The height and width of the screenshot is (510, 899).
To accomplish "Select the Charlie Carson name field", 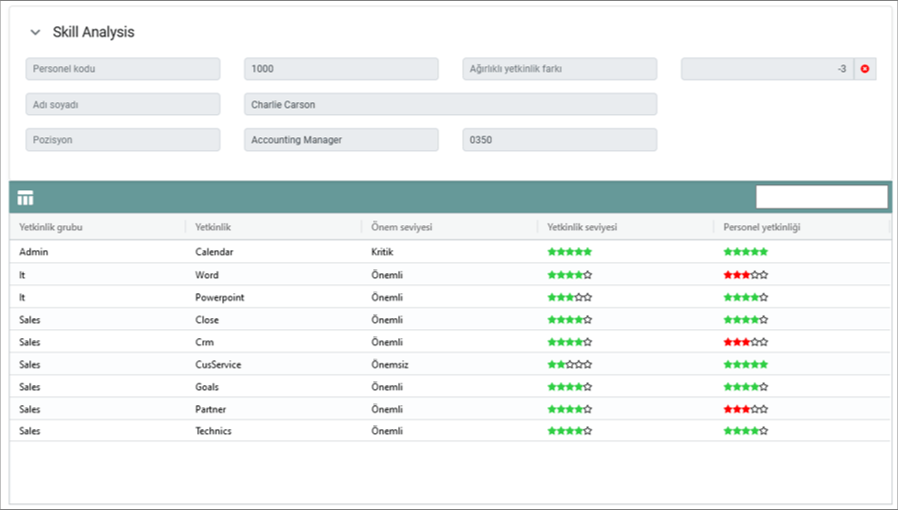I will tap(450, 105).
